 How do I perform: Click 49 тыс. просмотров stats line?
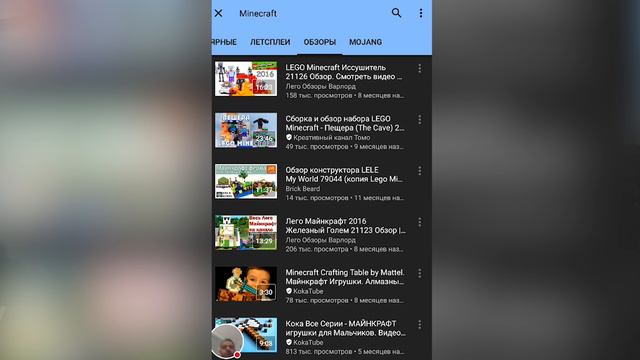pos(345,147)
